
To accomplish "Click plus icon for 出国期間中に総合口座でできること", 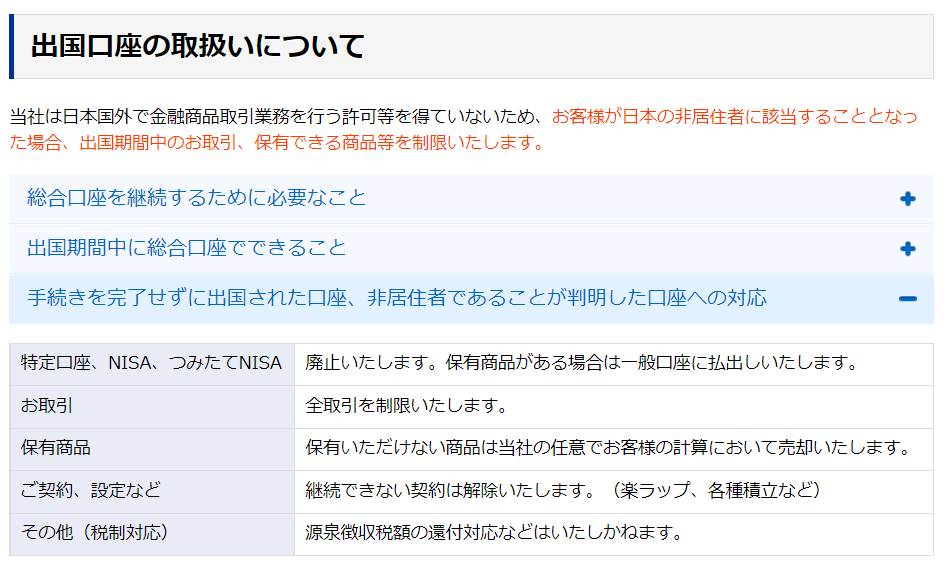I will click(908, 249).
